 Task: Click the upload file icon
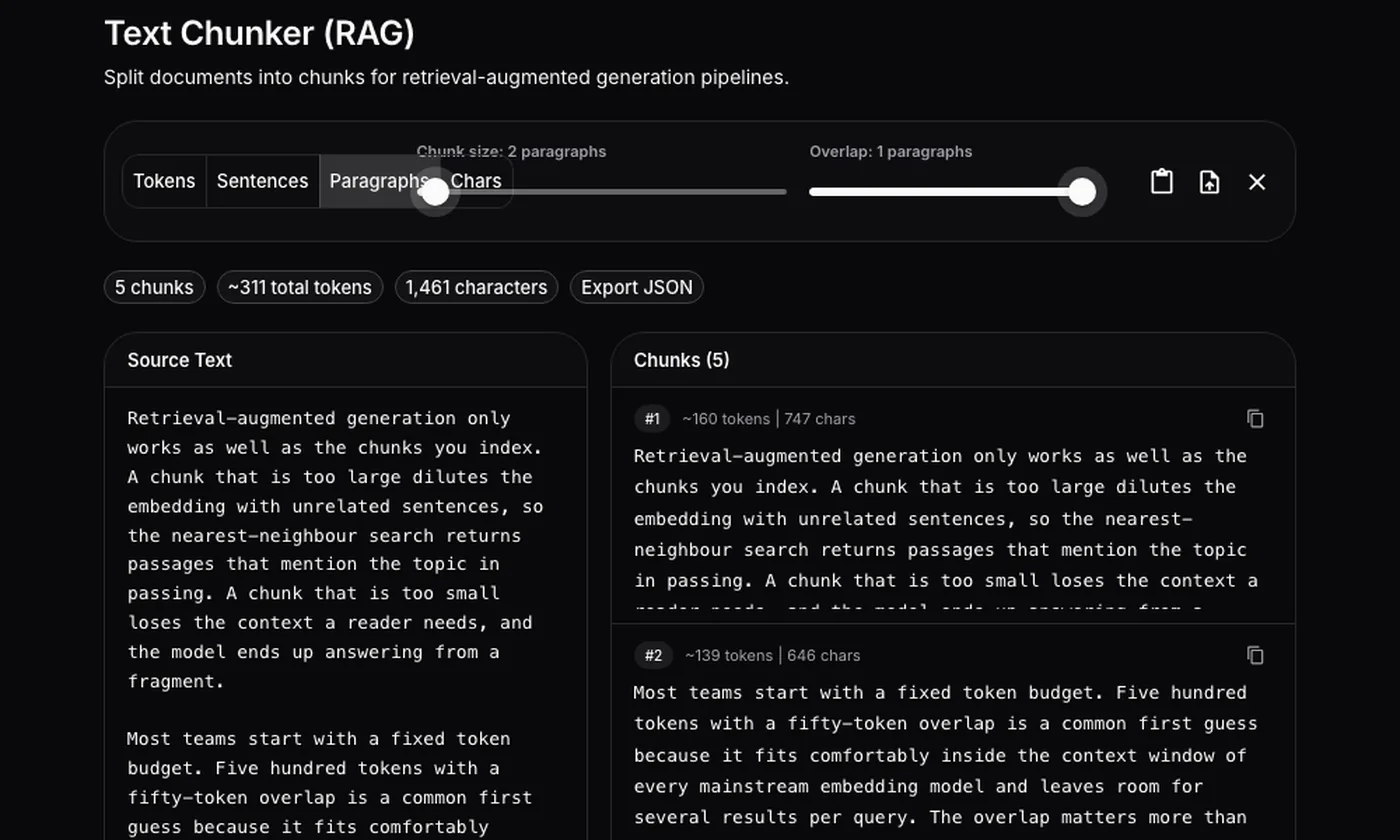pos(1209,181)
